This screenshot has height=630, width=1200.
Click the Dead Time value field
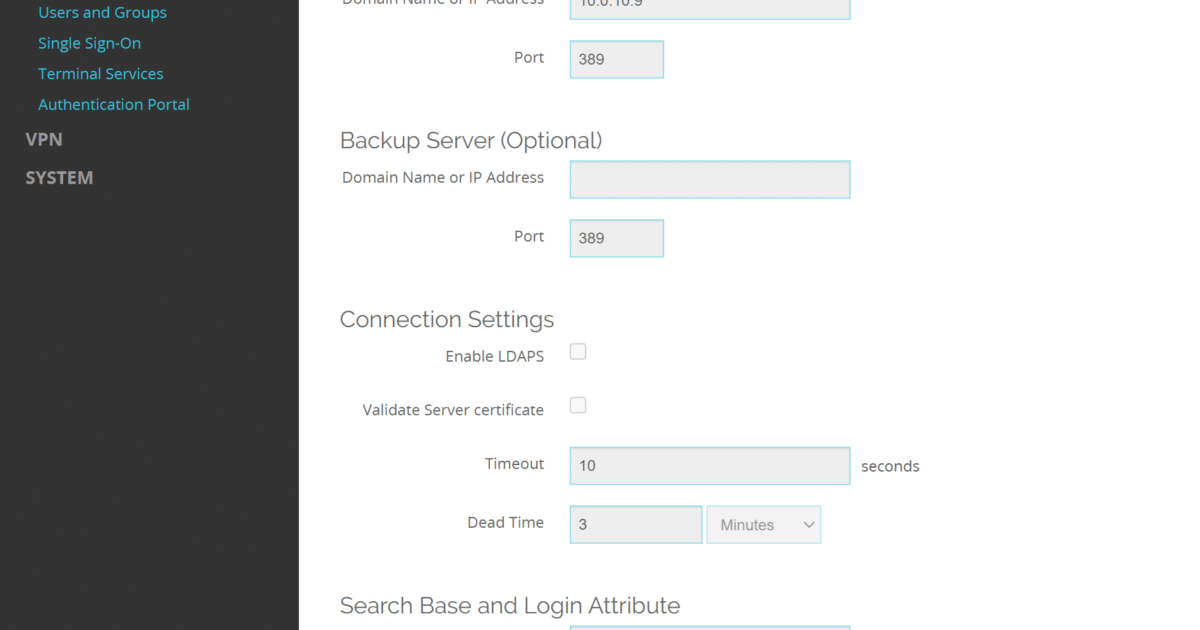(635, 525)
